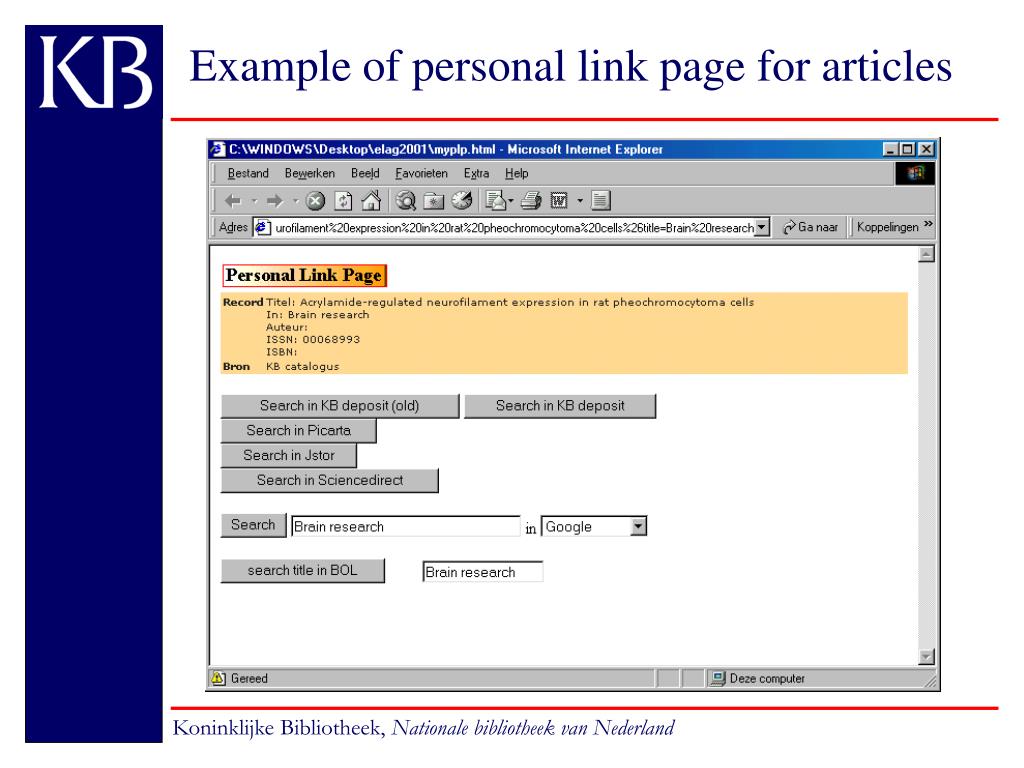Open the Forward history dropdown arrow

coord(296,200)
